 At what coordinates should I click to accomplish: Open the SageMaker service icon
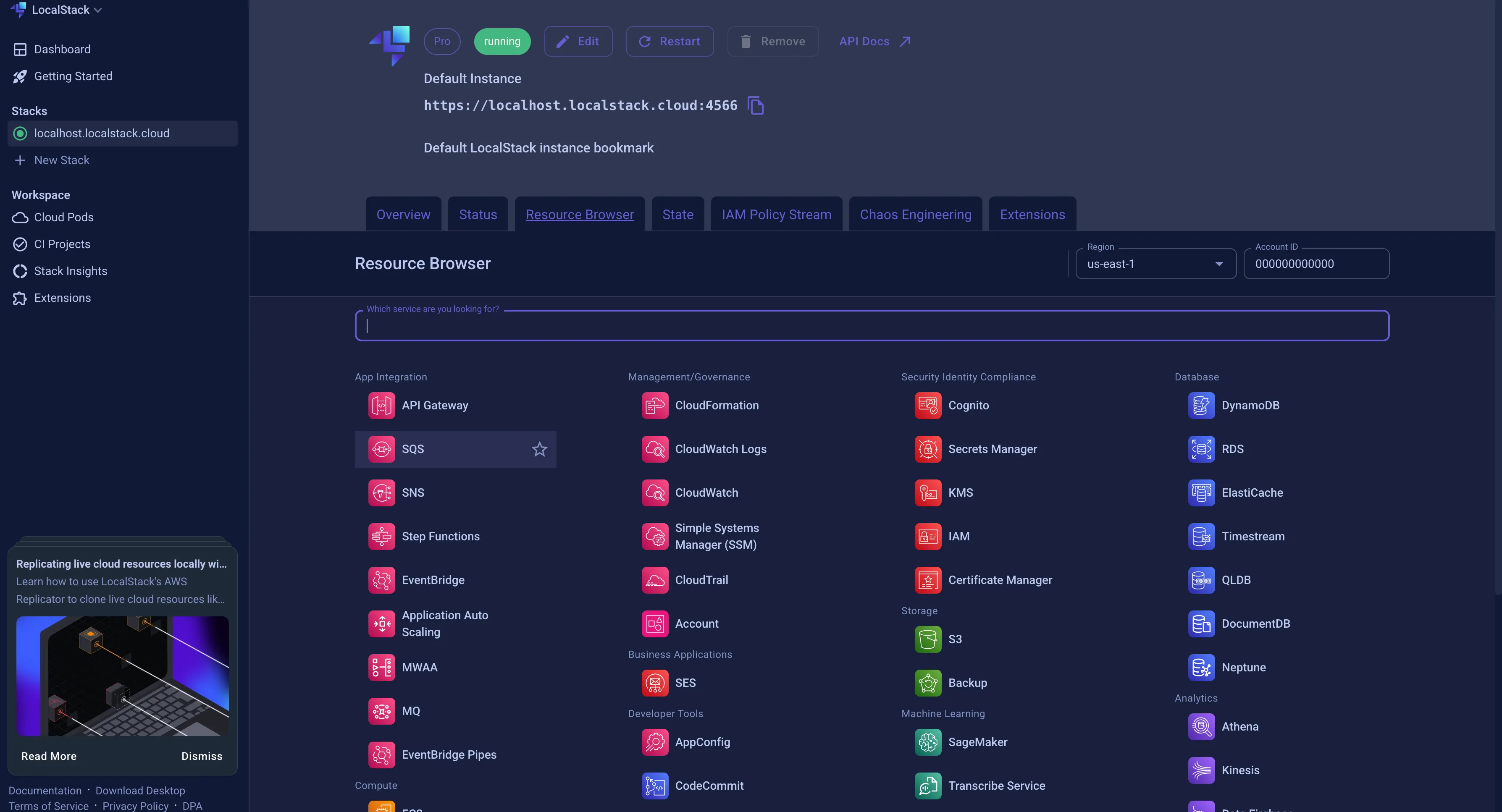click(x=928, y=741)
